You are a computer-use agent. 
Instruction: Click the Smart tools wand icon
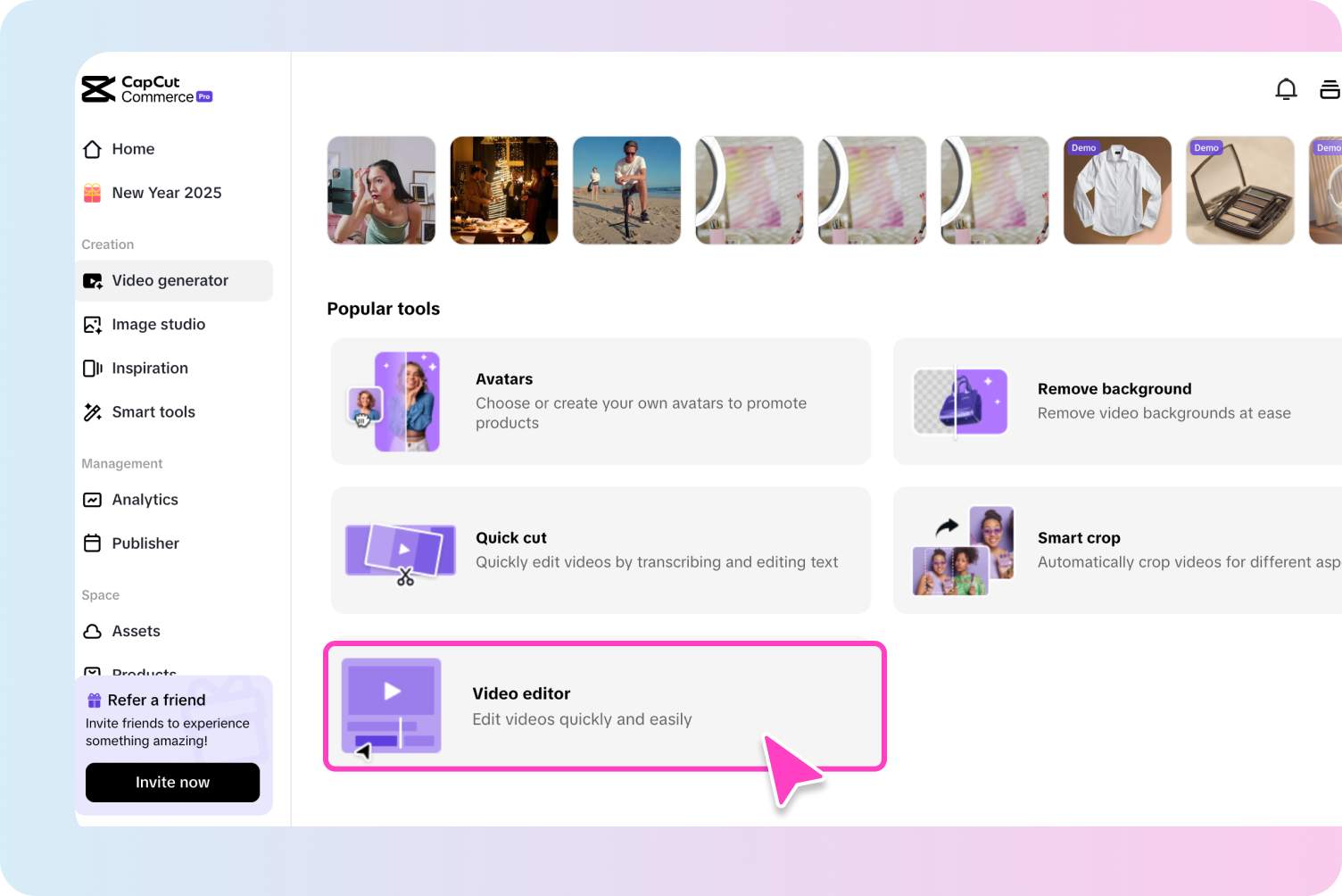coord(93,411)
